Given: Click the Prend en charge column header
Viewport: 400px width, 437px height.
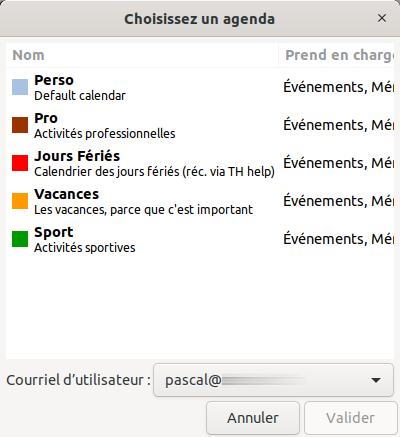Looking at the screenshot, I should pyautogui.click(x=336, y=55).
